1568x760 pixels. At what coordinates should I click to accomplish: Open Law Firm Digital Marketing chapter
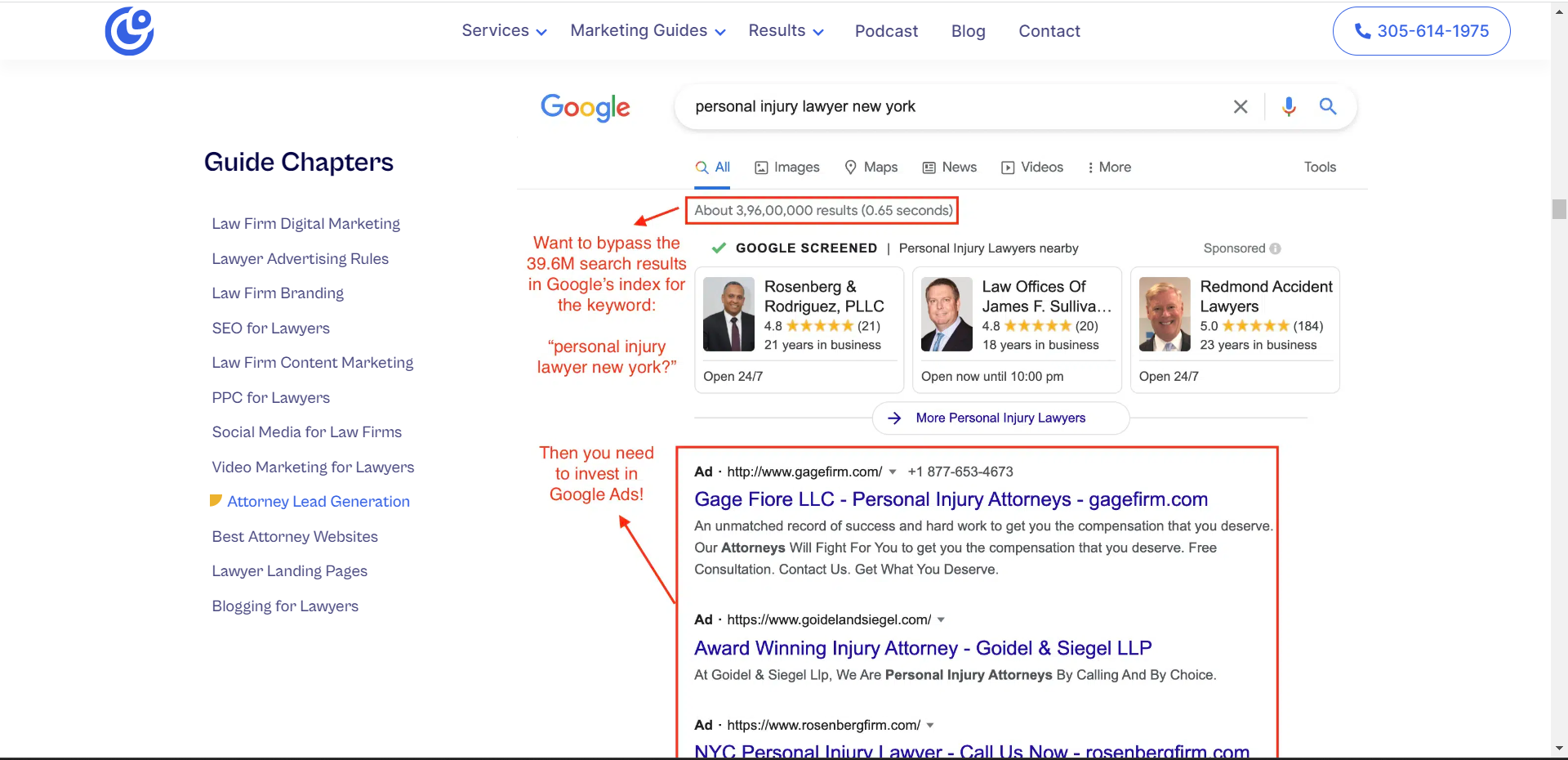[305, 224]
